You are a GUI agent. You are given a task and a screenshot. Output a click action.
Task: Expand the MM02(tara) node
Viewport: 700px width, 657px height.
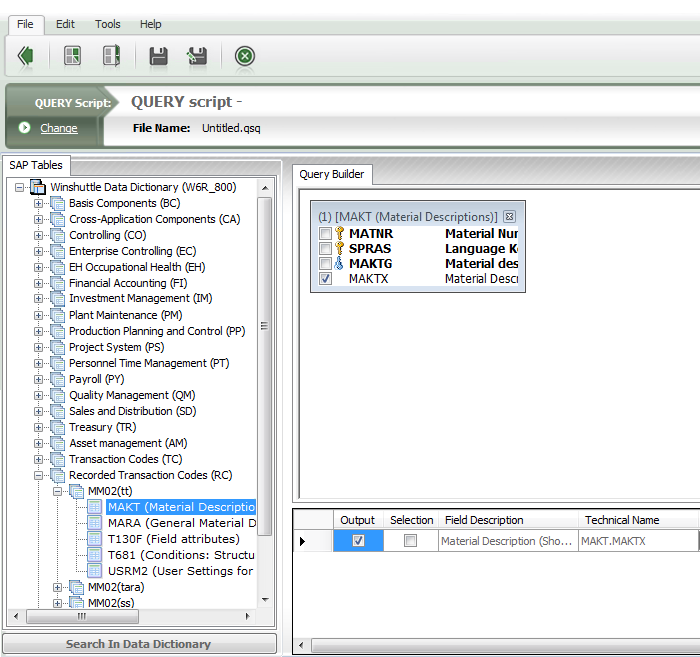(x=57, y=588)
